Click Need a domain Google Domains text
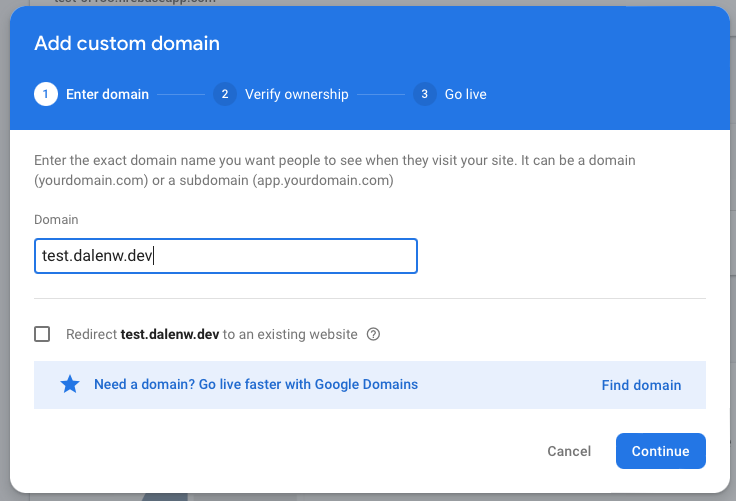 [255, 384]
